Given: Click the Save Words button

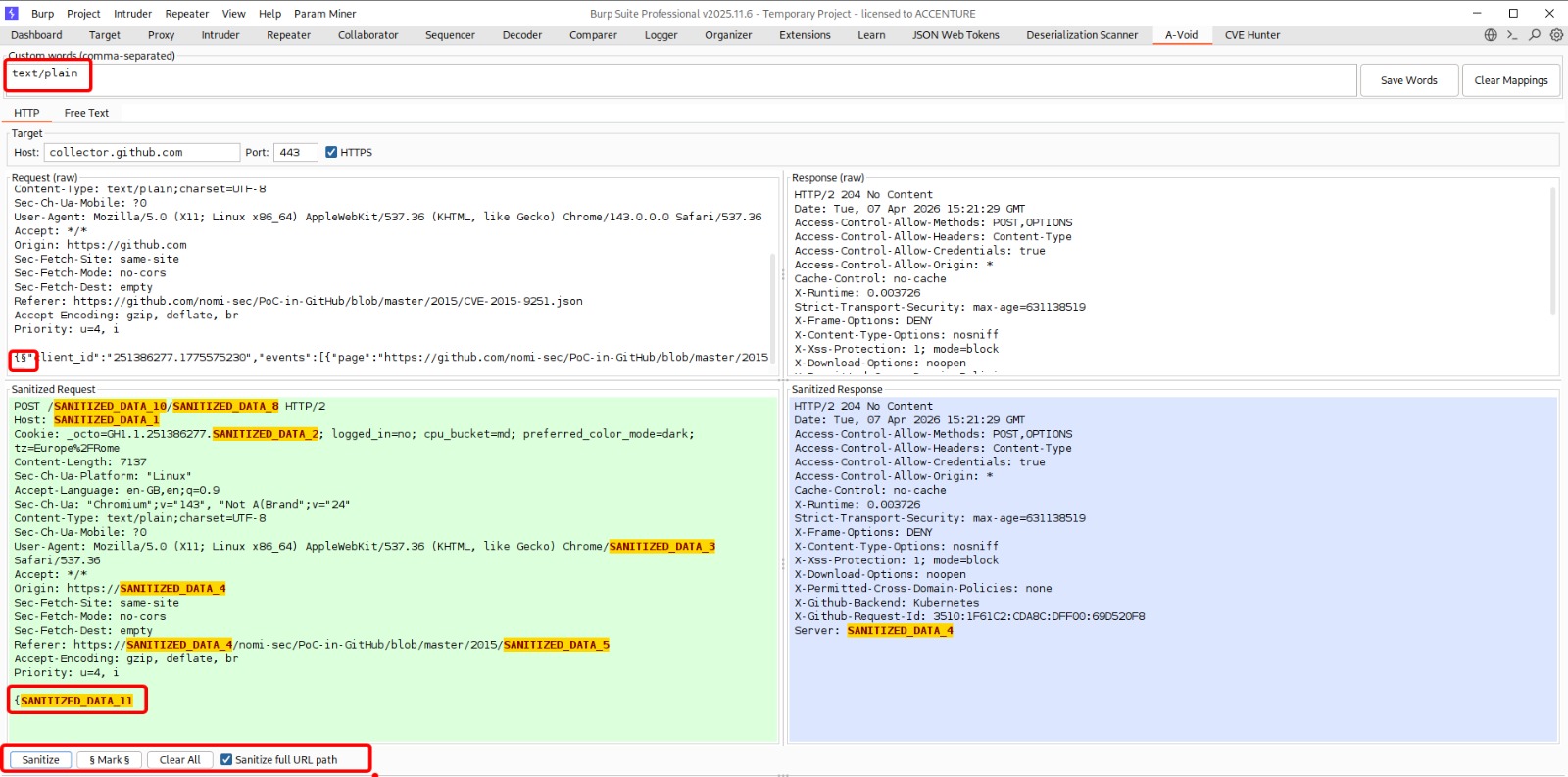Looking at the screenshot, I should pyautogui.click(x=1408, y=80).
